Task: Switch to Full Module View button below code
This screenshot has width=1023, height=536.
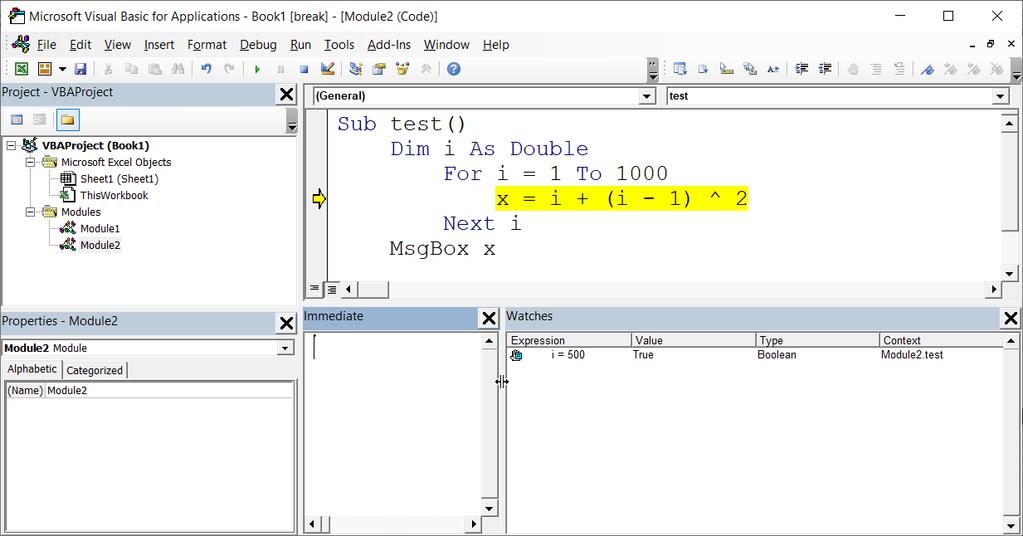Action: [332, 289]
